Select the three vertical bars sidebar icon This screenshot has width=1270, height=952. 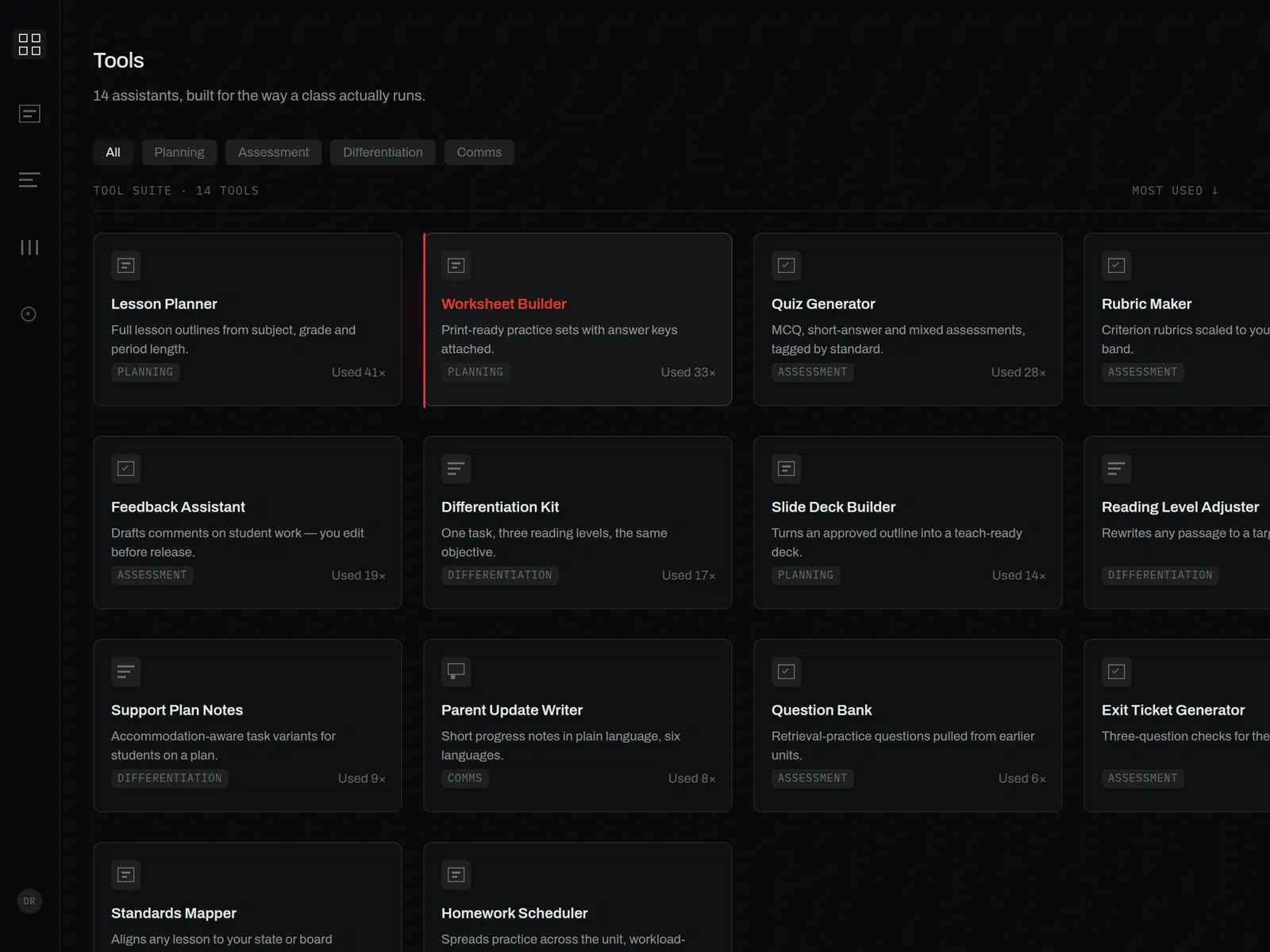(29, 248)
